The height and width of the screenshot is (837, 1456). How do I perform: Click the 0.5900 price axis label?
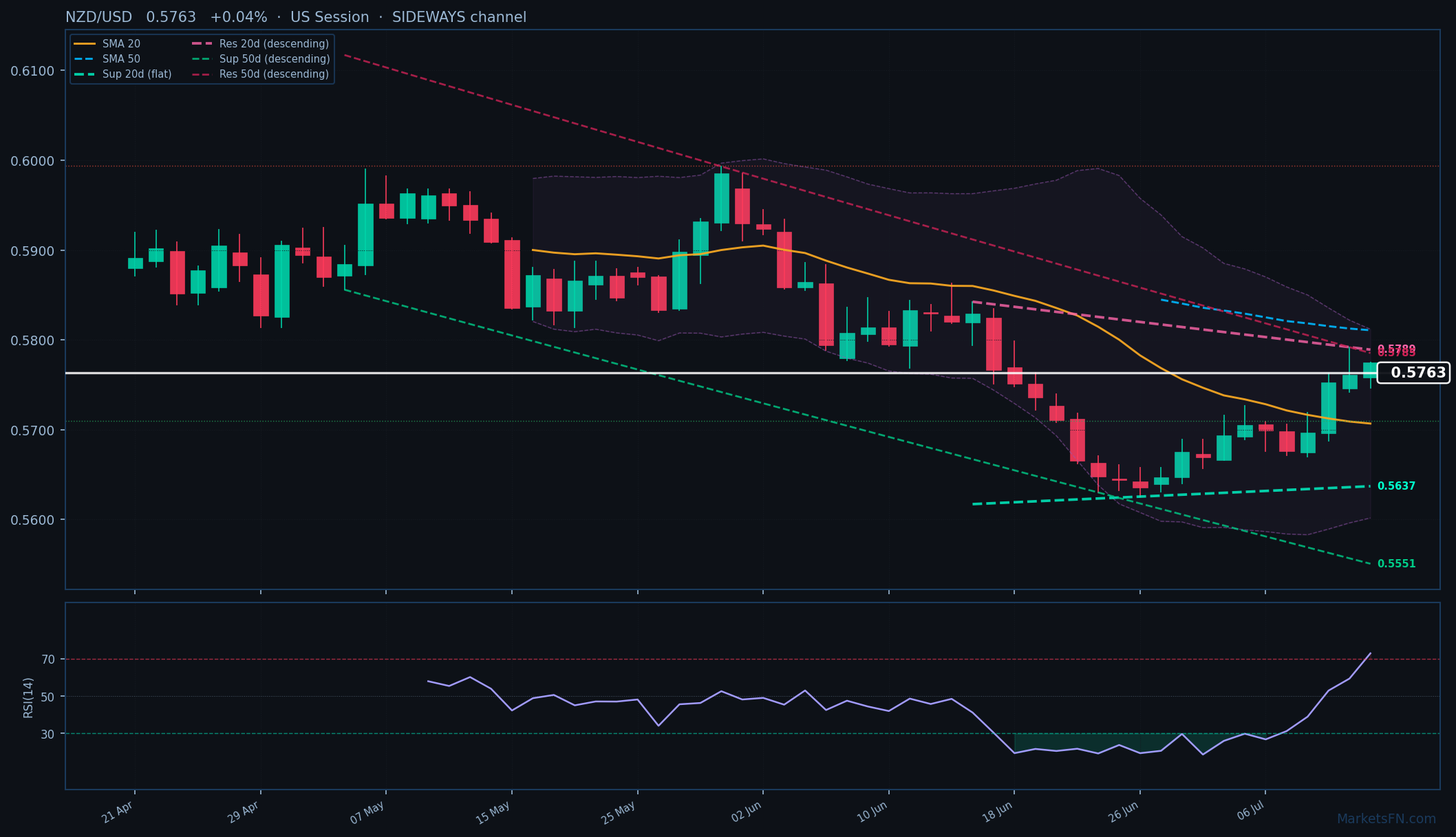pyautogui.click(x=32, y=251)
